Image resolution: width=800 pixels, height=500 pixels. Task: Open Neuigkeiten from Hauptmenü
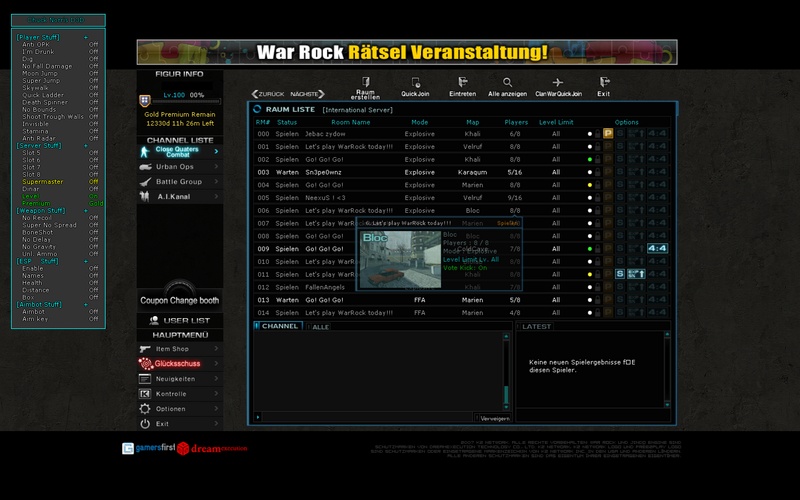180,379
